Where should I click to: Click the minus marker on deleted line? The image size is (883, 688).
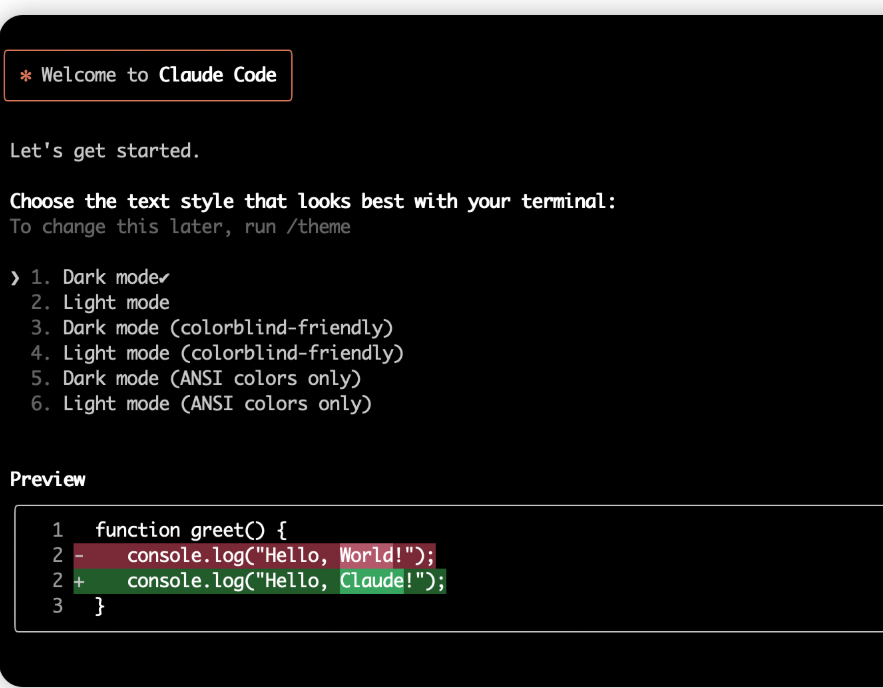tap(77, 555)
